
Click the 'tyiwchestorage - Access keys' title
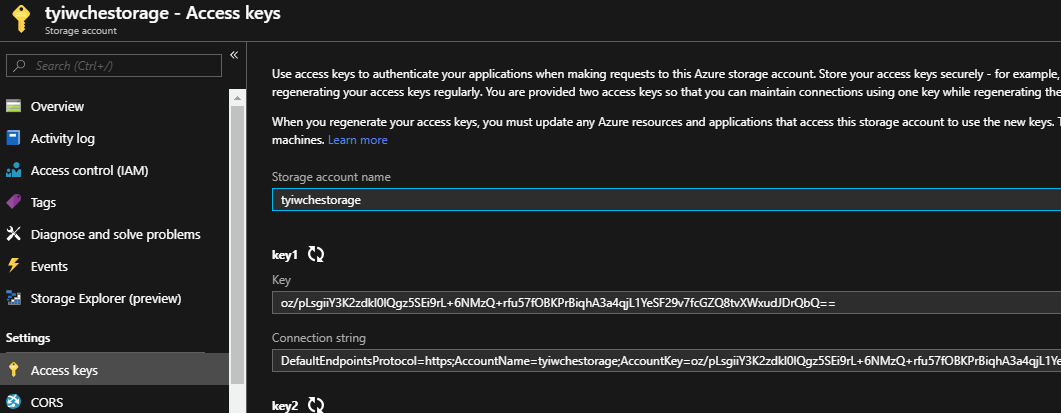162,13
